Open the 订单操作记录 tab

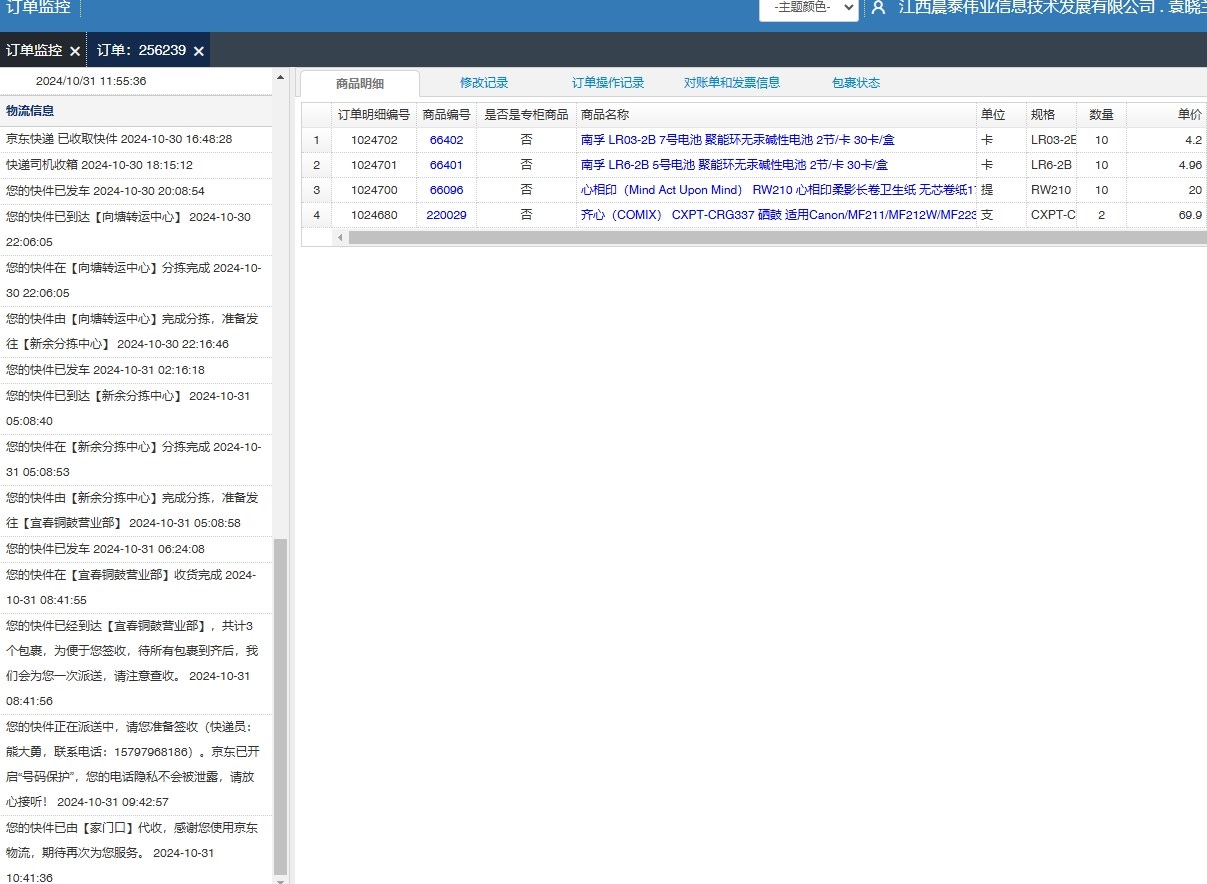[608, 83]
